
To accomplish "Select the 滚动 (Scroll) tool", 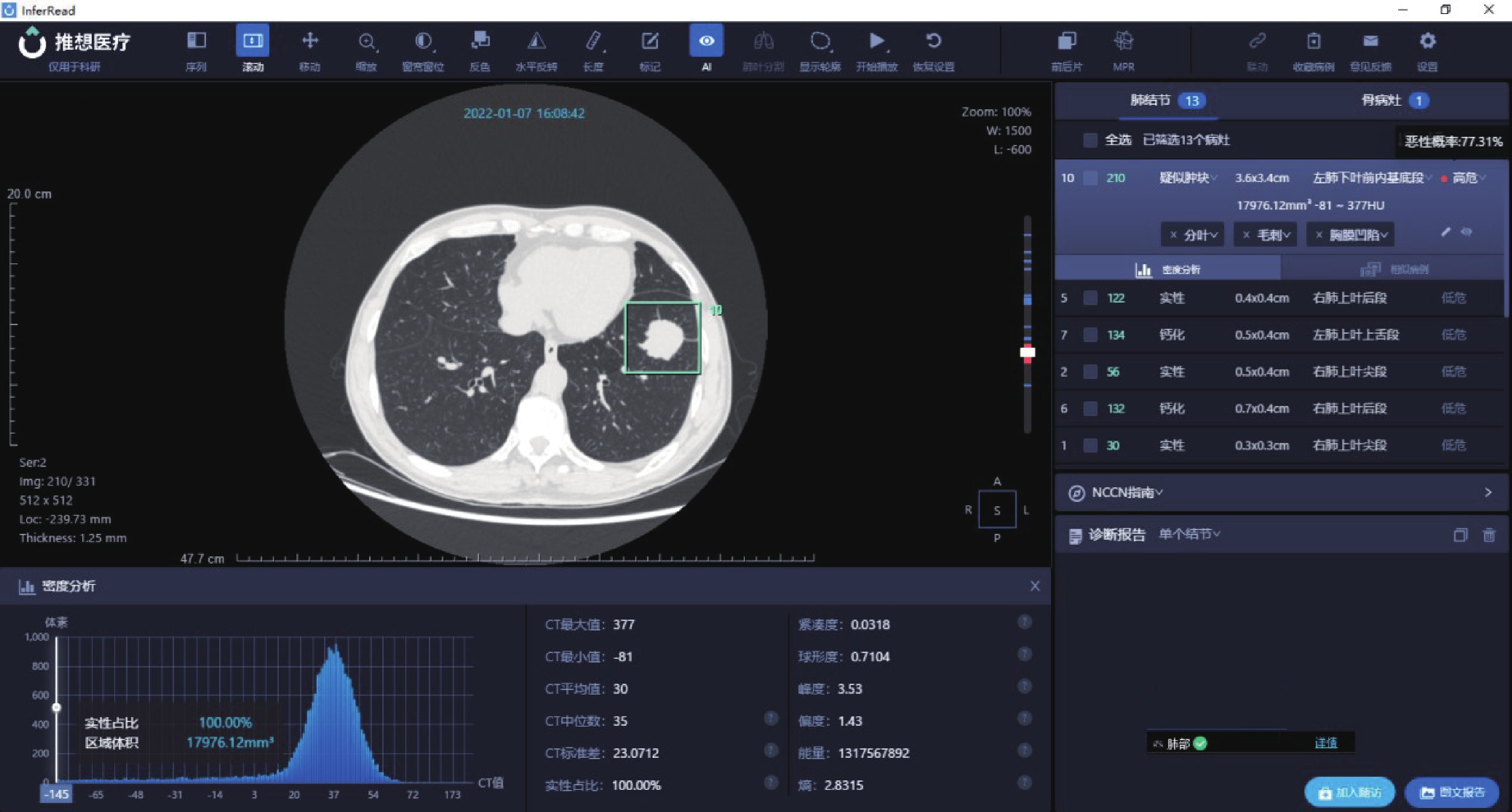I will click(253, 51).
